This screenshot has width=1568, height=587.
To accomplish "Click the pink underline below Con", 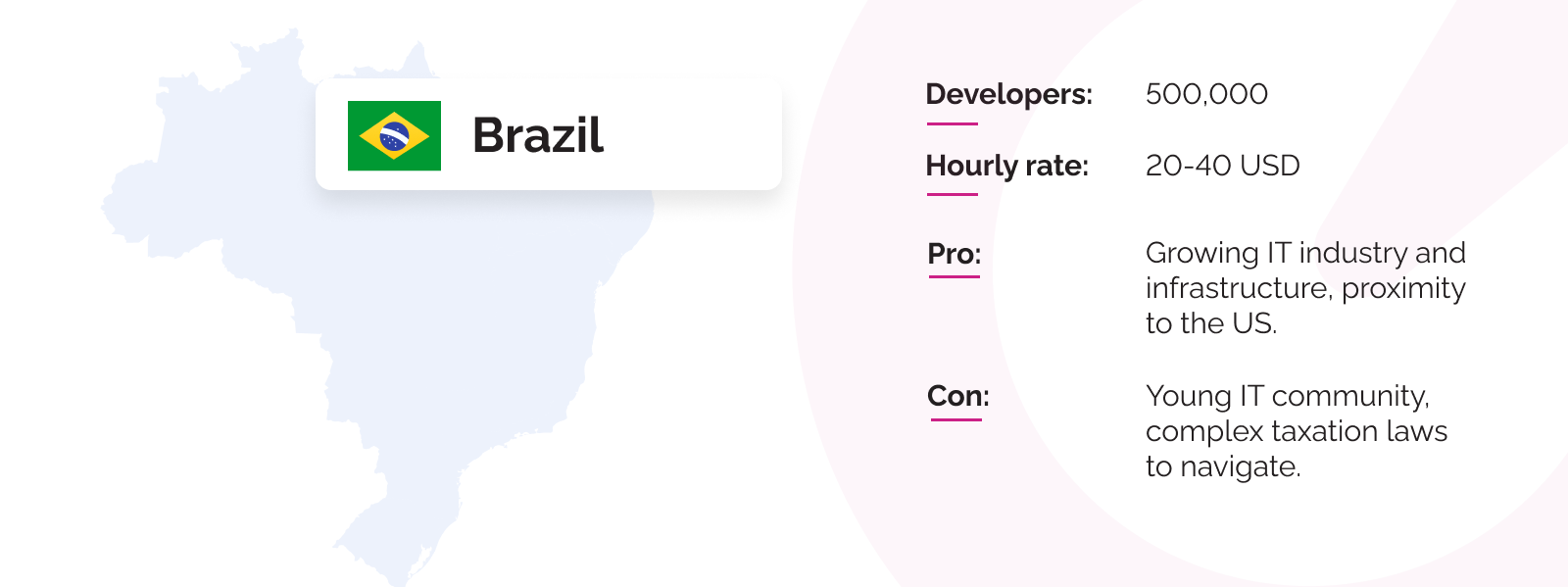I will (x=956, y=419).
